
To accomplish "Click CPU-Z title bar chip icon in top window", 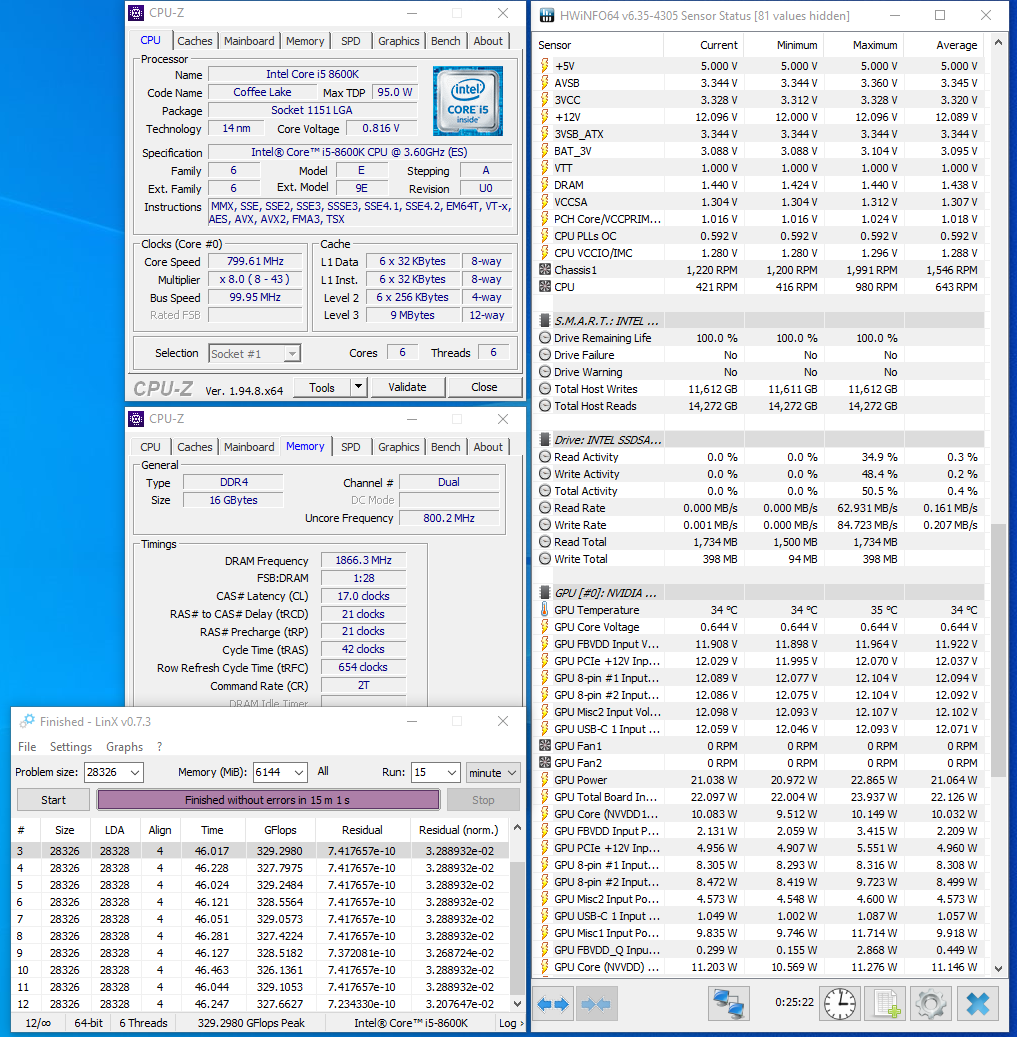I will 136,13.
